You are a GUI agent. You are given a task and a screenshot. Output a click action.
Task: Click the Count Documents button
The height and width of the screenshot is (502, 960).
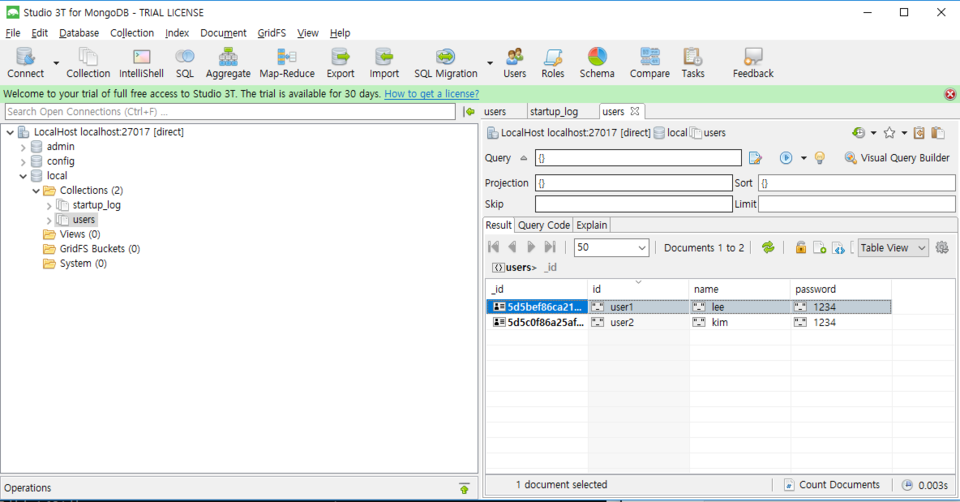pos(832,485)
